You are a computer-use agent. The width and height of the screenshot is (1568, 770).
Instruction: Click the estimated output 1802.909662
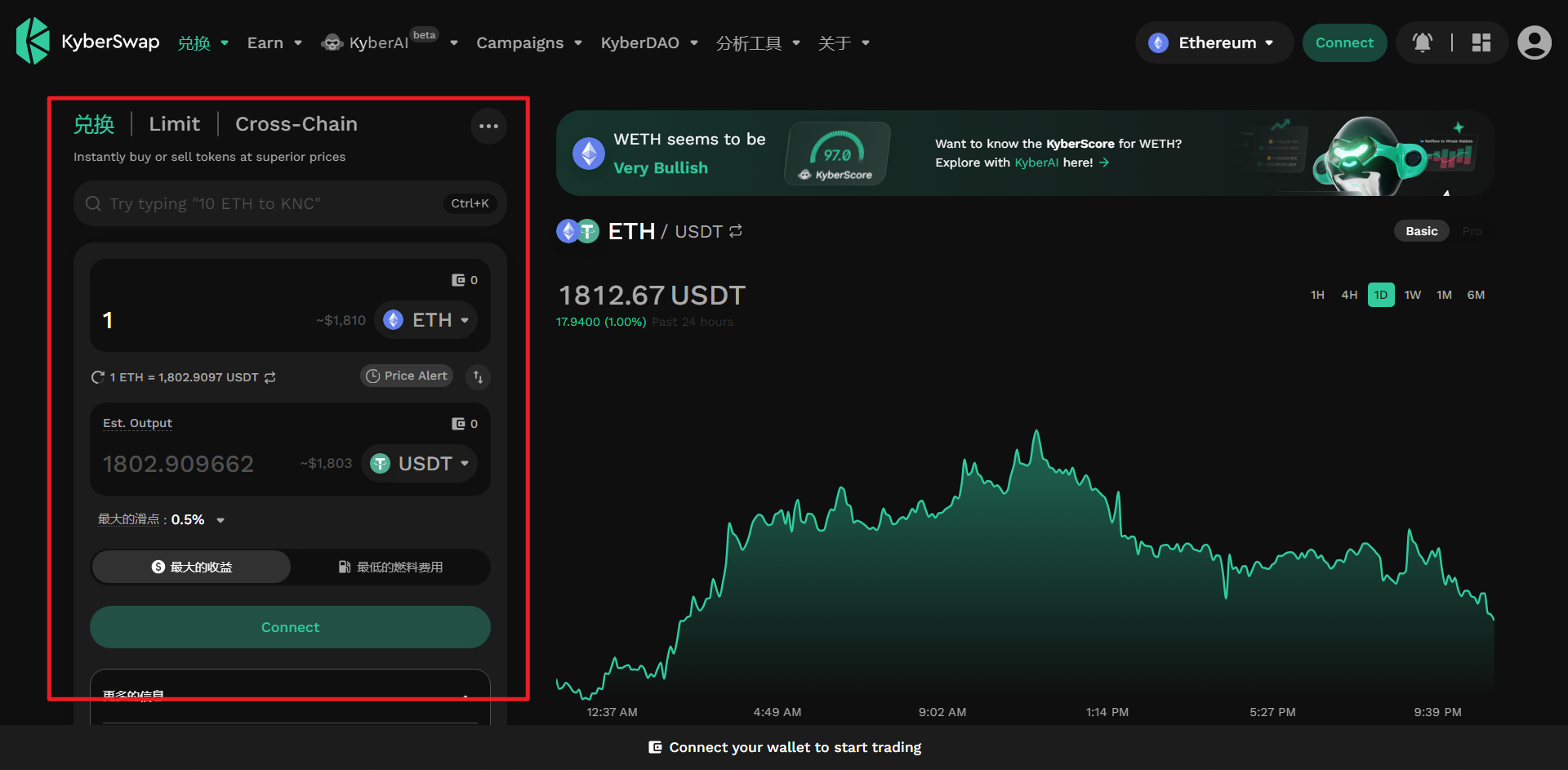pyautogui.click(x=179, y=464)
